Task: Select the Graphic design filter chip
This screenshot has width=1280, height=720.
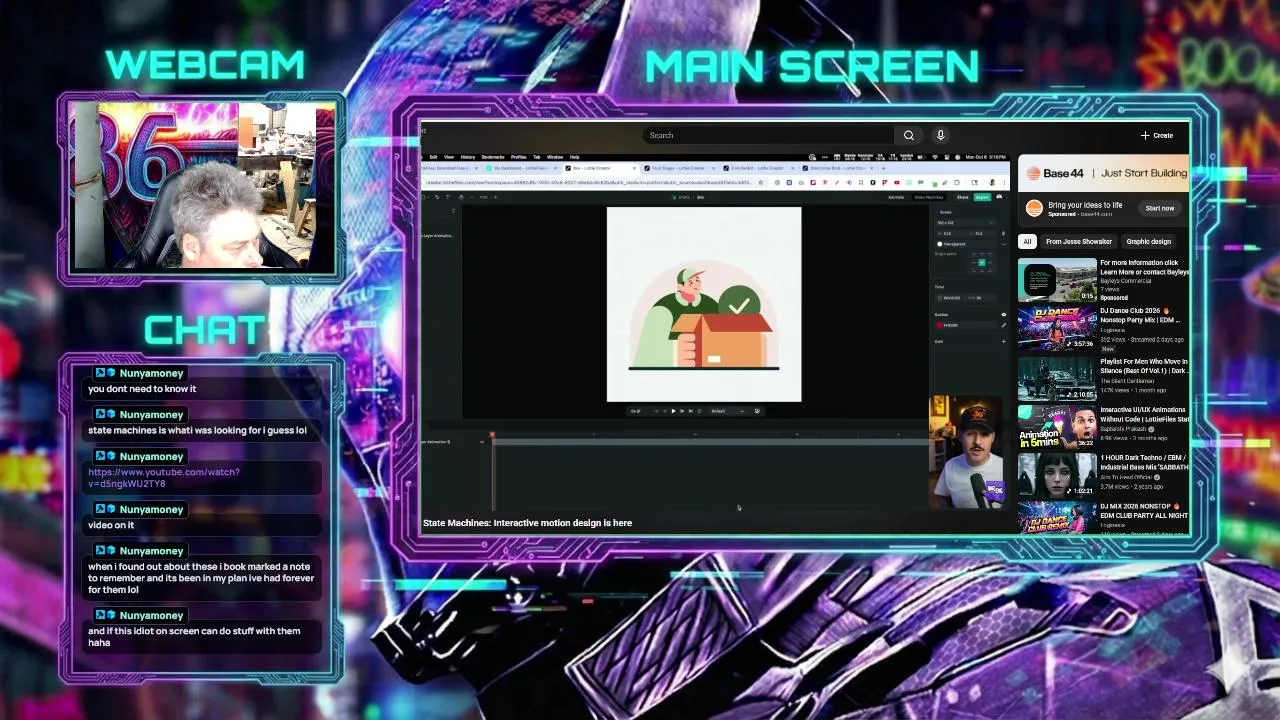Action: point(1148,241)
